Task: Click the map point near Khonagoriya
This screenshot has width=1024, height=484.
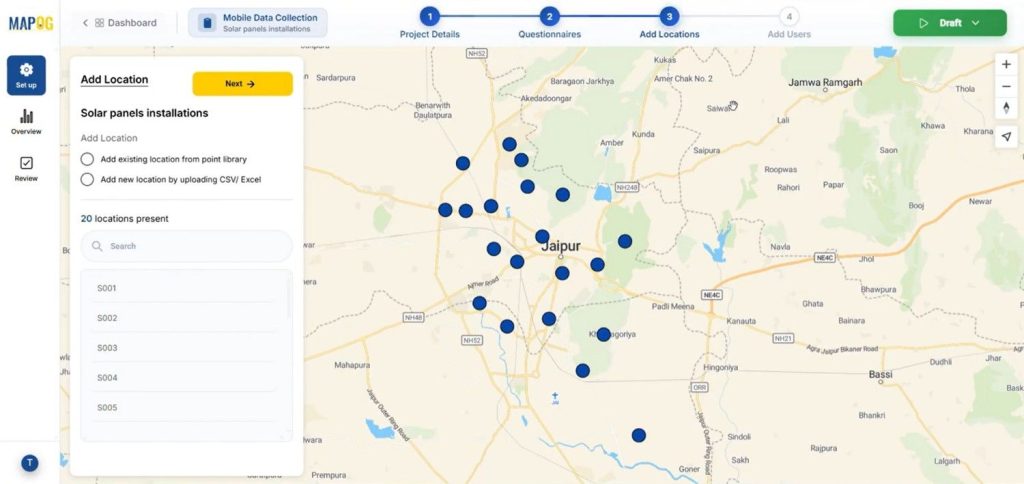Action: pyautogui.click(x=603, y=334)
